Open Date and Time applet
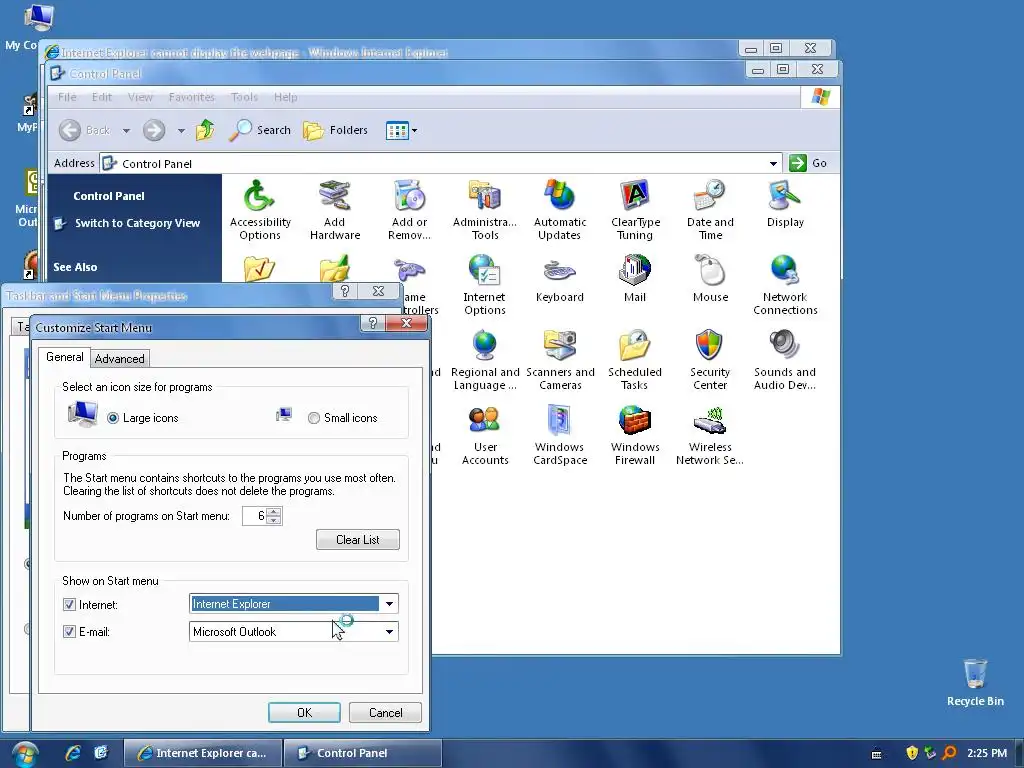The width and height of the screenshot is (1024, 768). coord(710,210)
